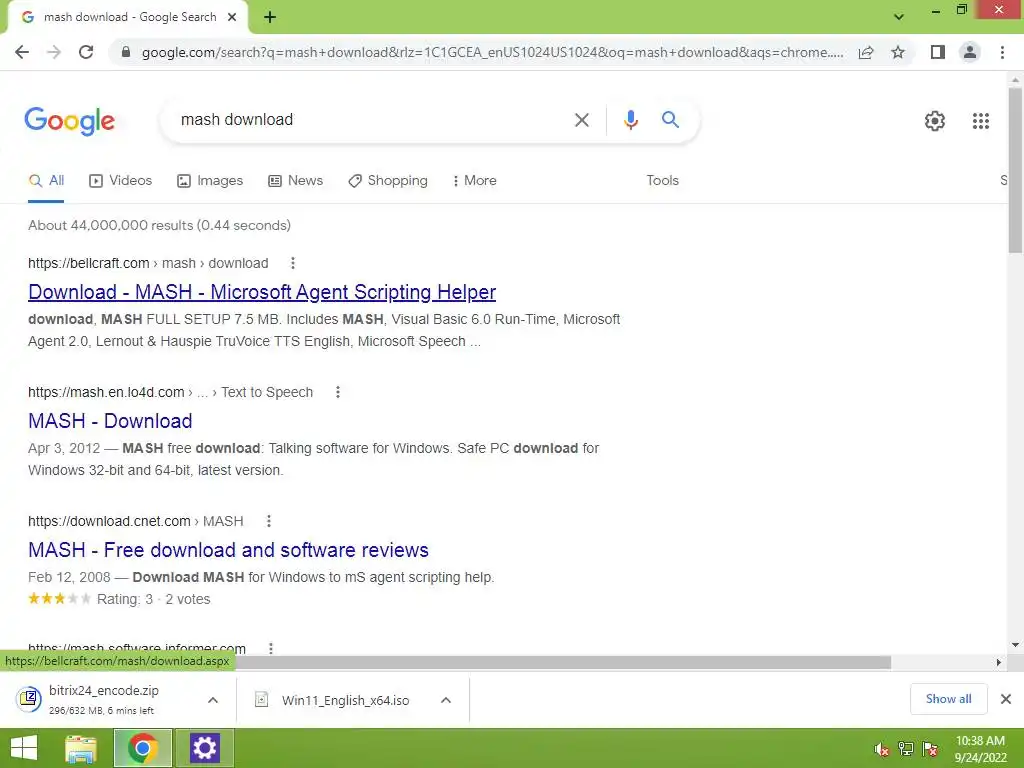The height and width of the screenshot is (768, 1024).
Task: Open Google quick settings gear
Action: [x=935, y=121]
